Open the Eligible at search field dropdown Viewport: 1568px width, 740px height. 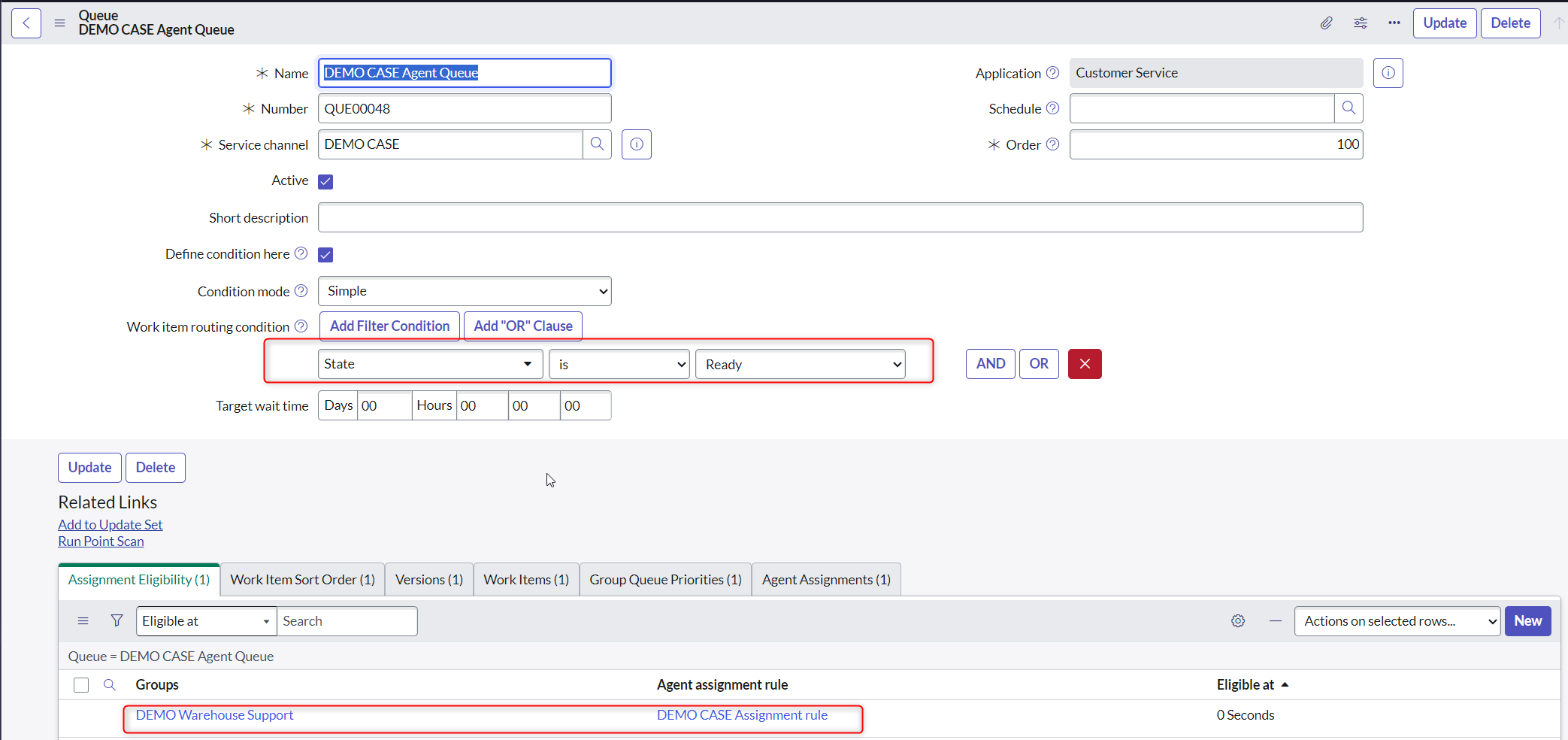(207, 621)
